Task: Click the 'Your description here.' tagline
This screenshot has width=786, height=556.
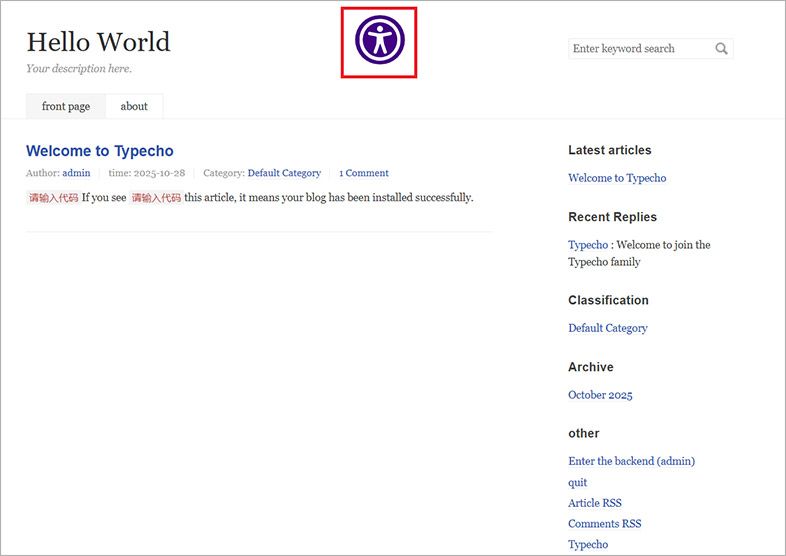Action: point(79,69)
